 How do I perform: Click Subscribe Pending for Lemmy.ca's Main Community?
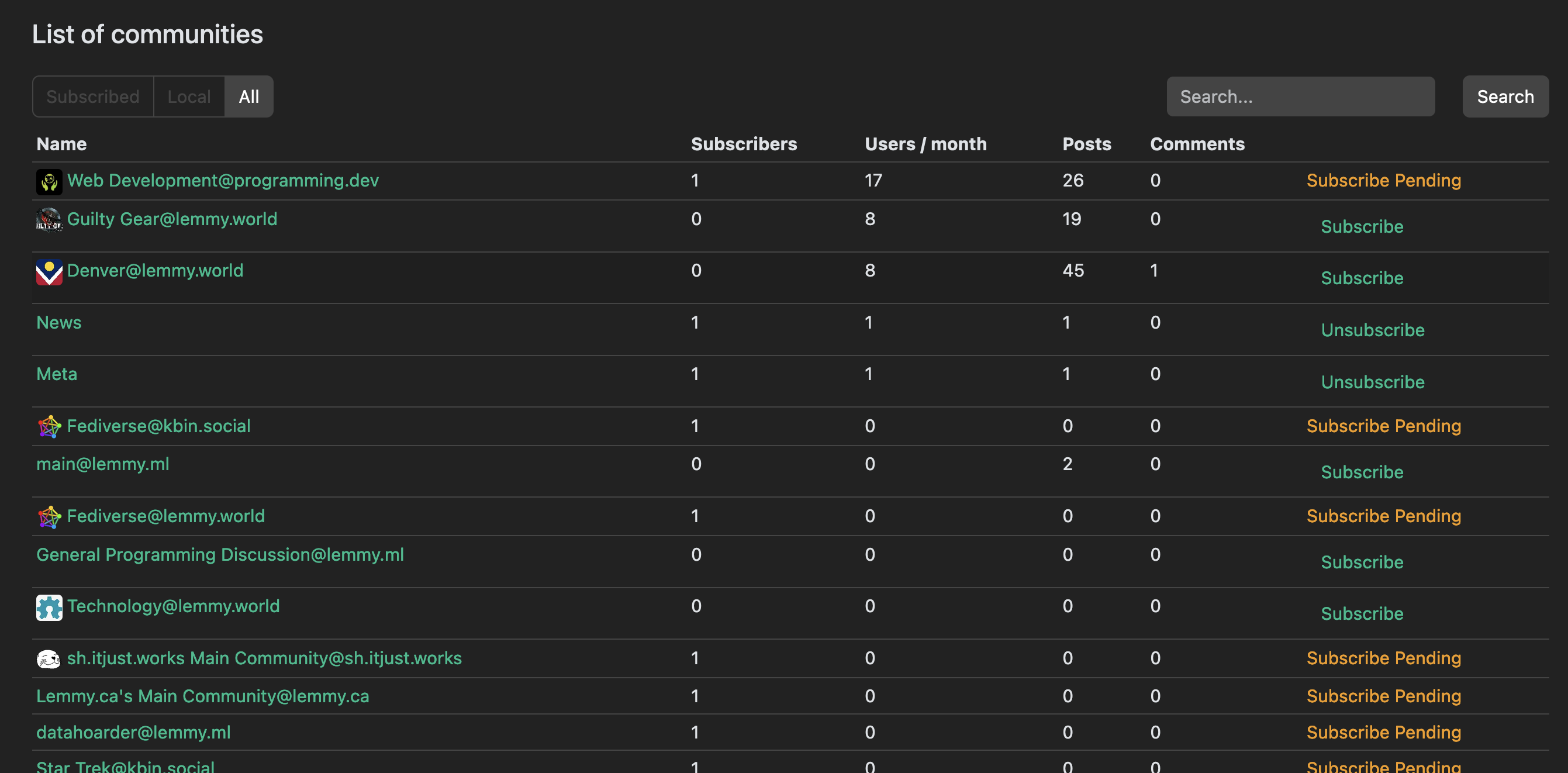click(1384, 696)
